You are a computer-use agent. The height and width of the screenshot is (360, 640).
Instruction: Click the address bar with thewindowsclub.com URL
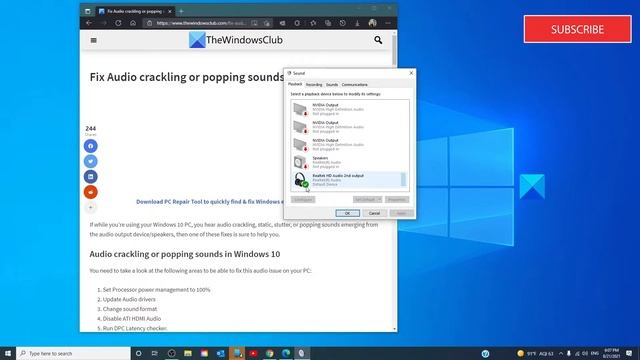coord(200,23)
